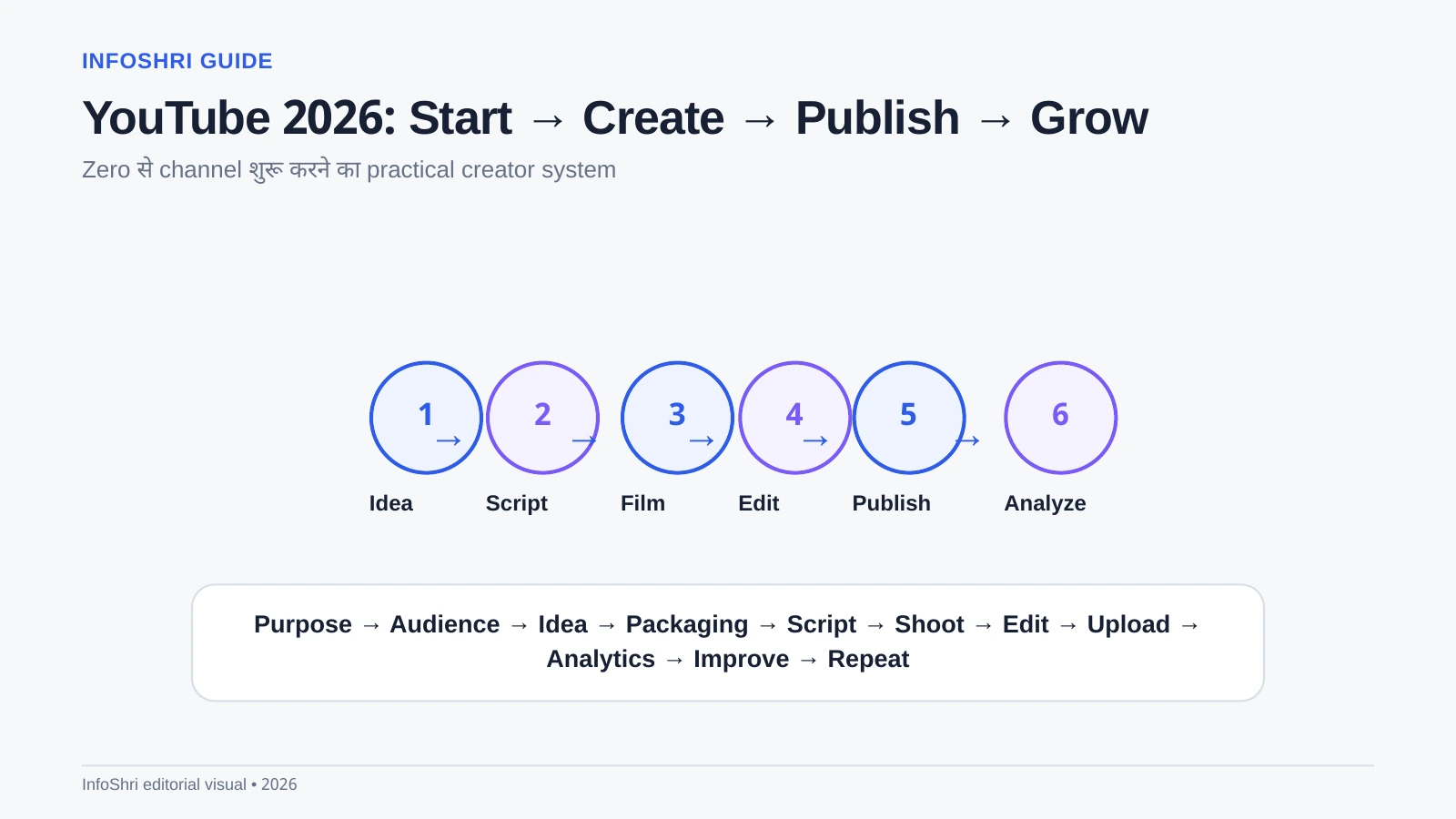The width and height of the screenshot is (1456, 819).
Task: Click the Hindi subtitle about creator system
Action: click(349, 170)
